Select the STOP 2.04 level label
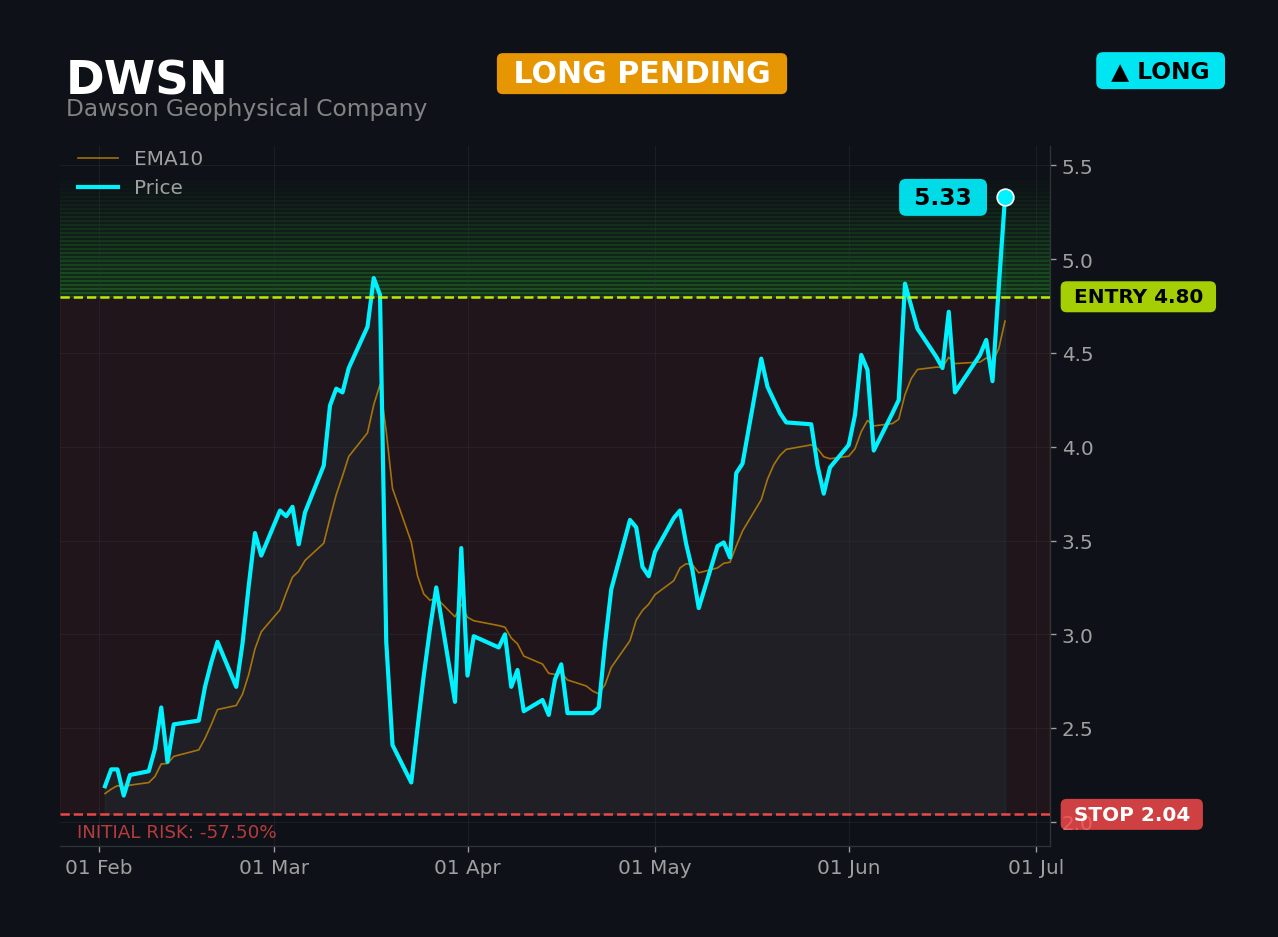 1132,814
